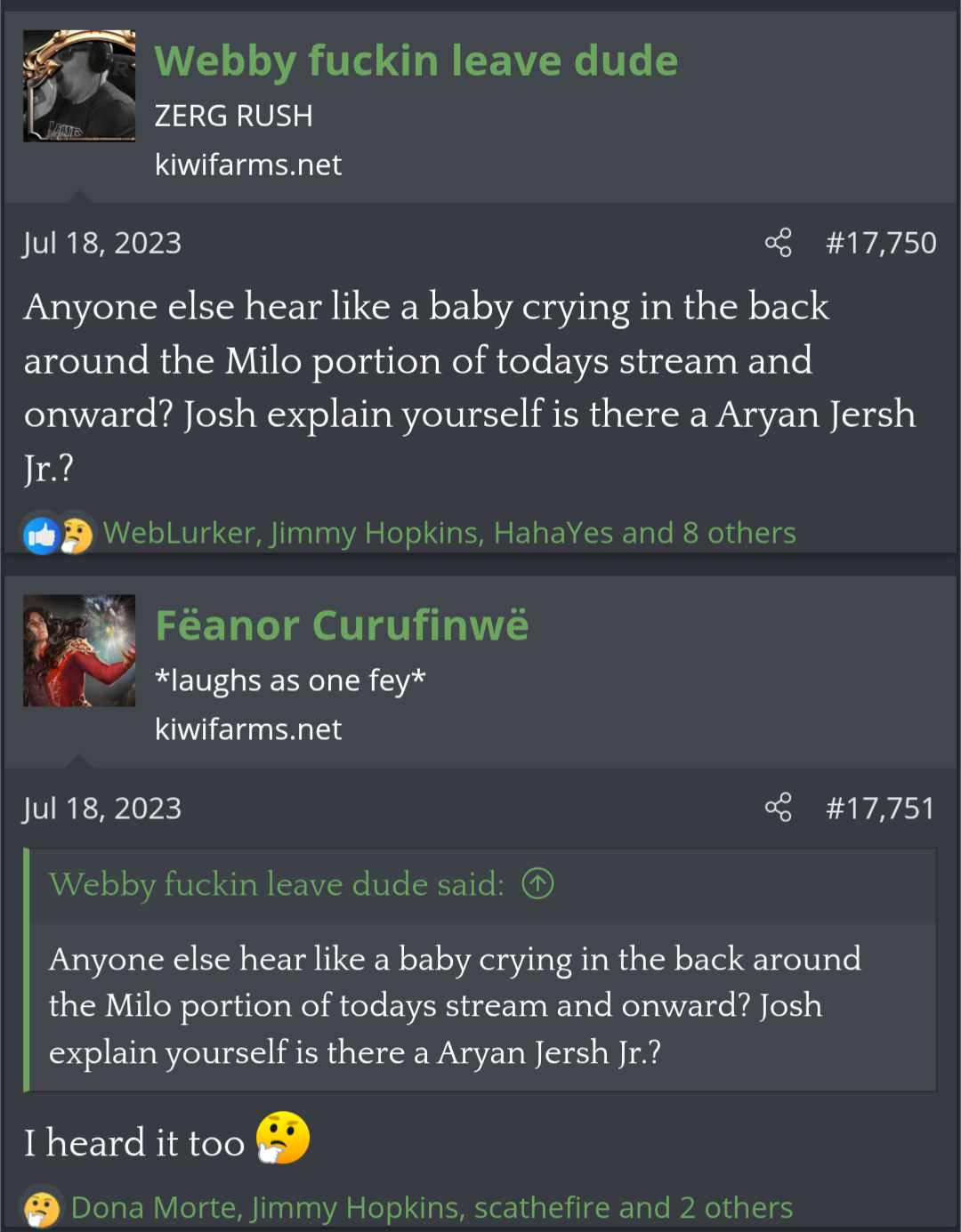The height and width of the screenshot is (1232, 961).
Task: Click "Webby fuckin leave dude said:" quote header
Action: tap(277, 884)
